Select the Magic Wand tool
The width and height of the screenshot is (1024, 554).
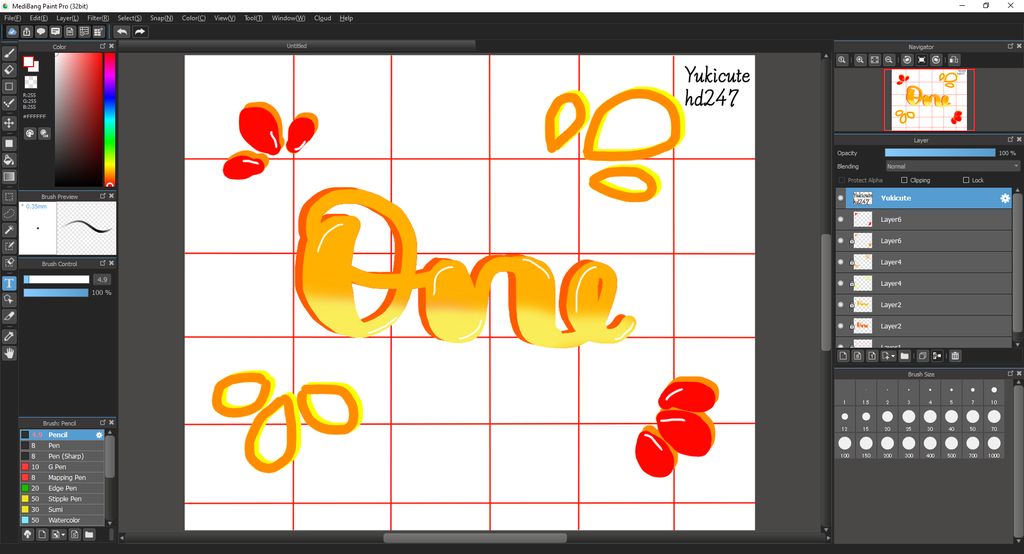tap(9, 230)
